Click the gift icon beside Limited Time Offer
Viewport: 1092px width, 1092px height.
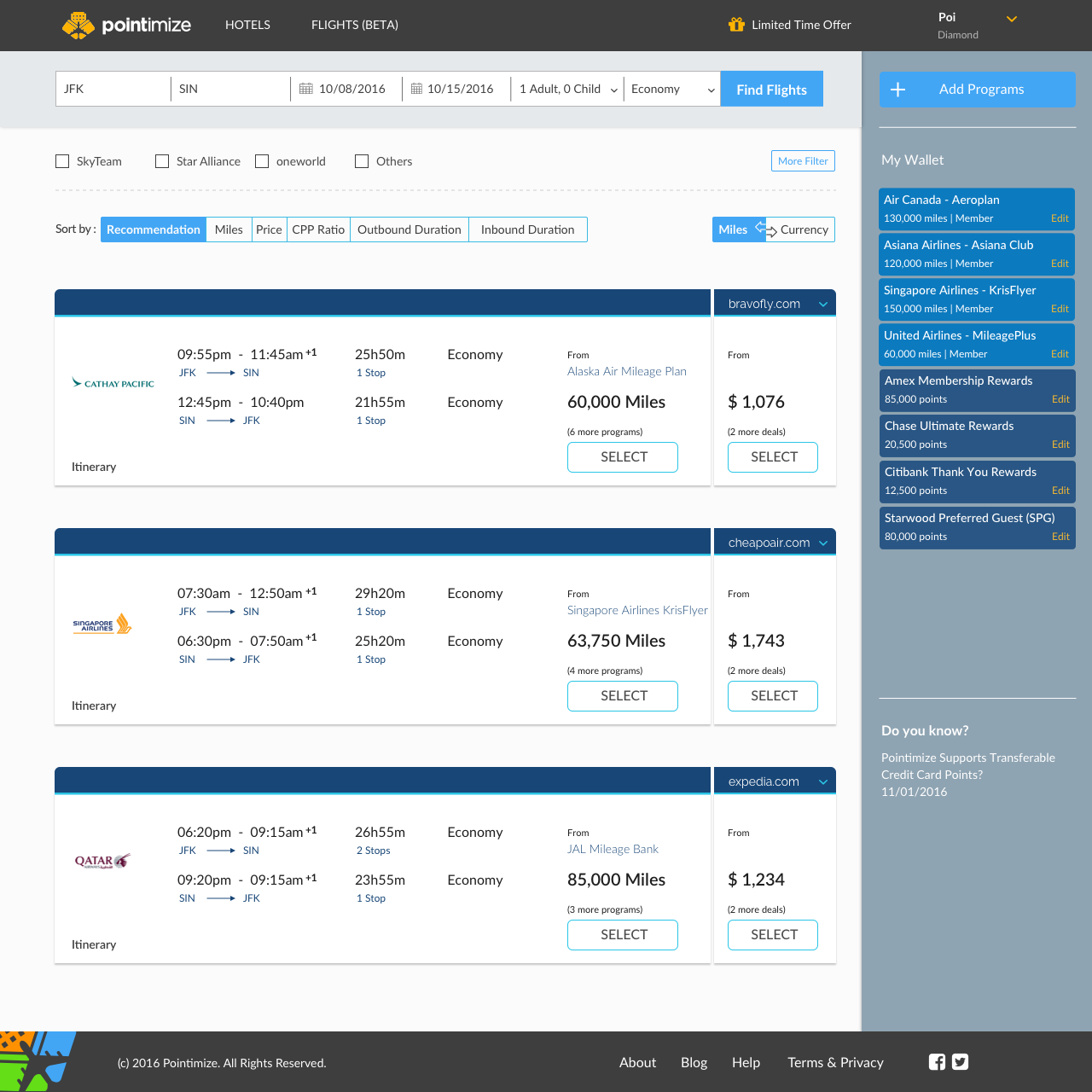click(736, 25)
